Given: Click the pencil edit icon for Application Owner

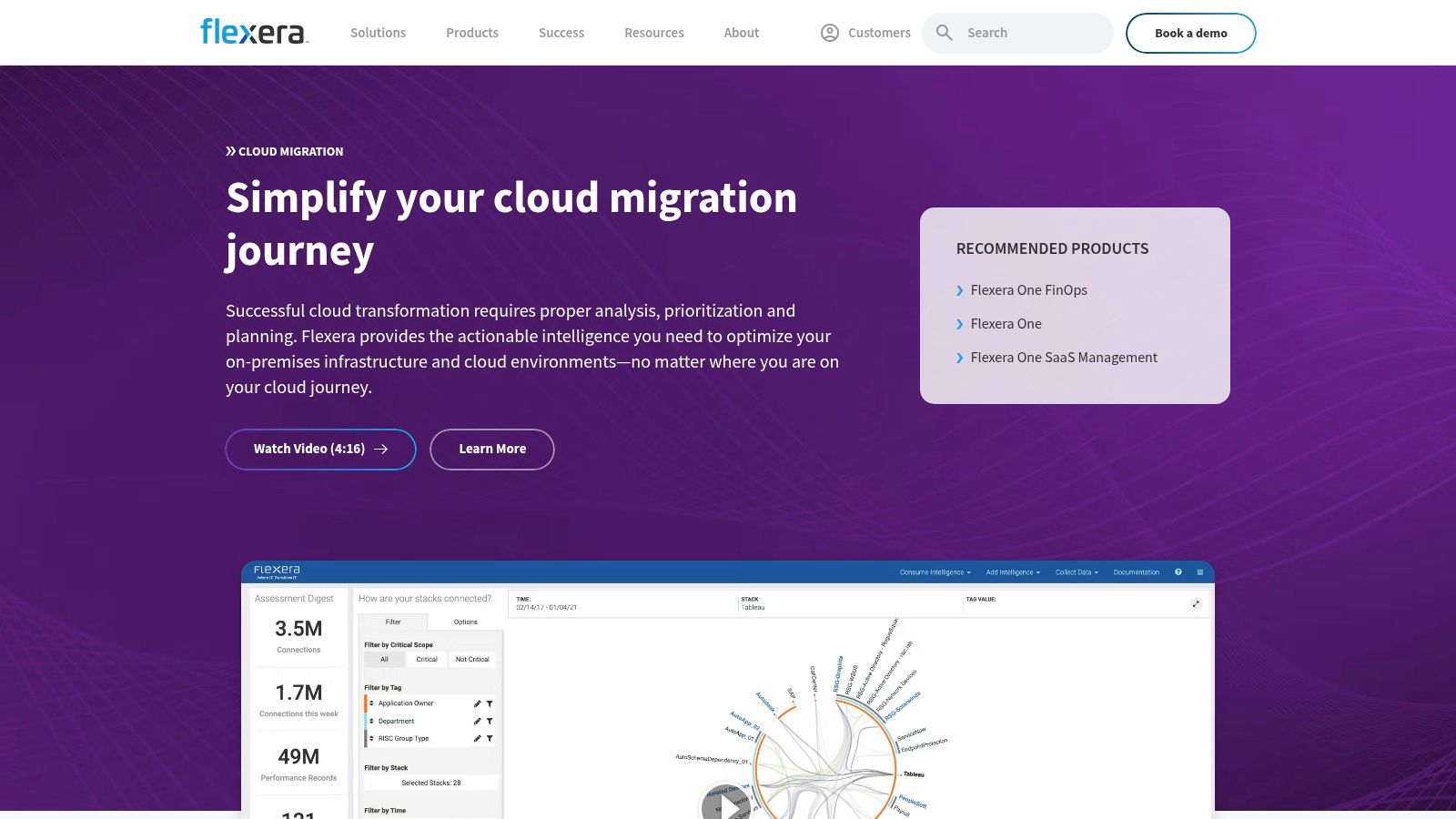Looking at the screenshot, I should pos(477,703).
